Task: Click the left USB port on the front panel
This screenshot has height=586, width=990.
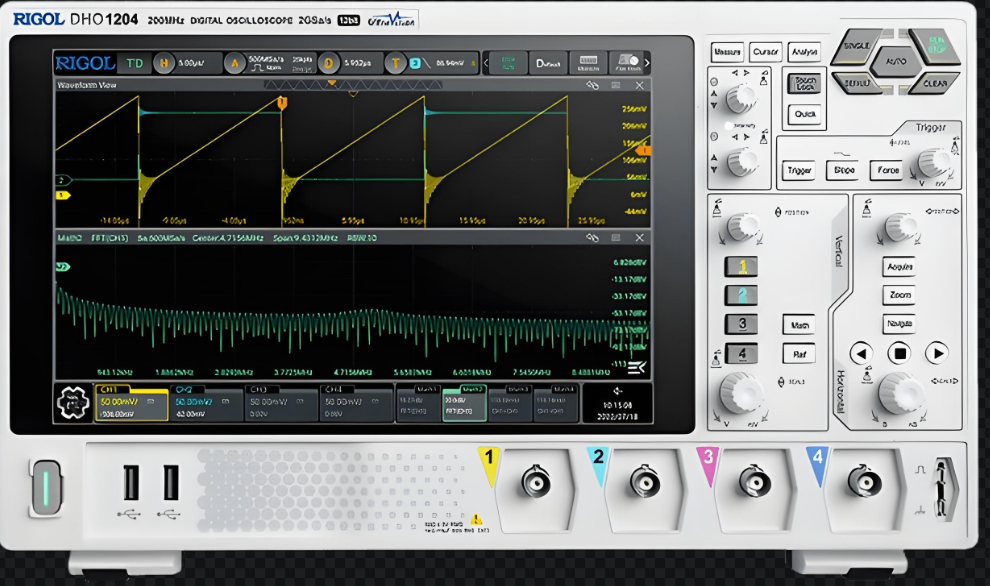Action: click(131, 483)
